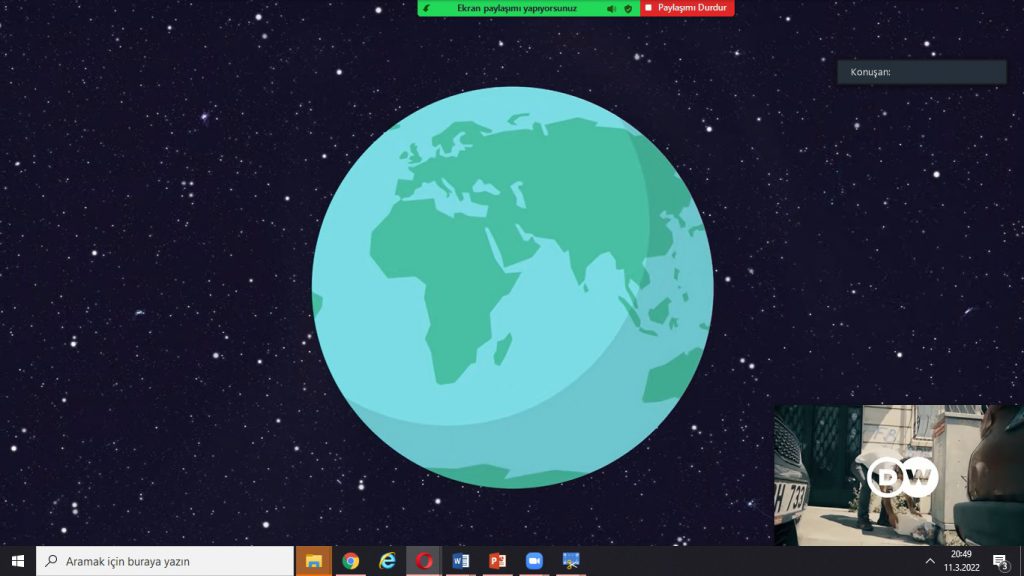
Task: Click the icon left of the sharing message
Action: [427, 8]
